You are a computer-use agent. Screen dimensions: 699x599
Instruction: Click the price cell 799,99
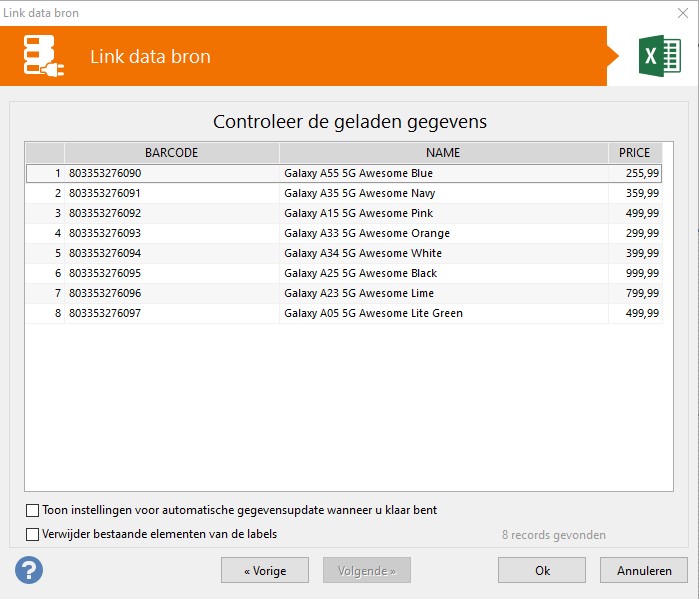pos(635,294)
